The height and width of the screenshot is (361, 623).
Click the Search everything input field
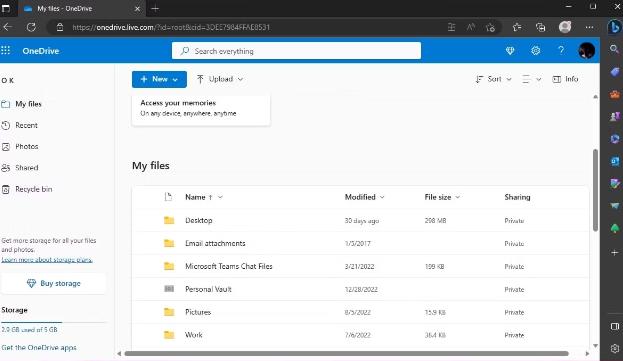[296, 51]
